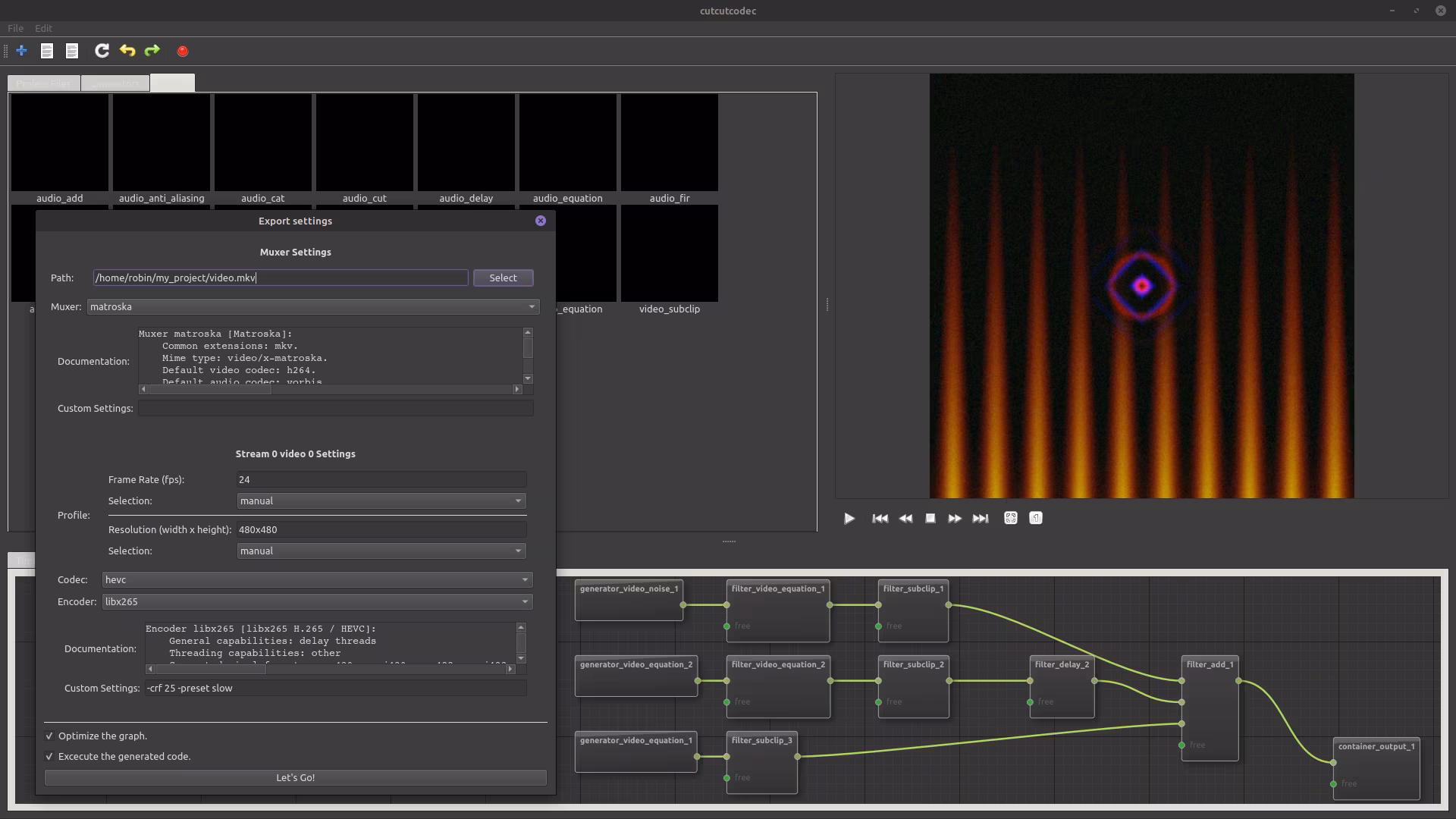This screenshot has width=1456, height=819.
Task: Click the Select path button
Action: 504,278
